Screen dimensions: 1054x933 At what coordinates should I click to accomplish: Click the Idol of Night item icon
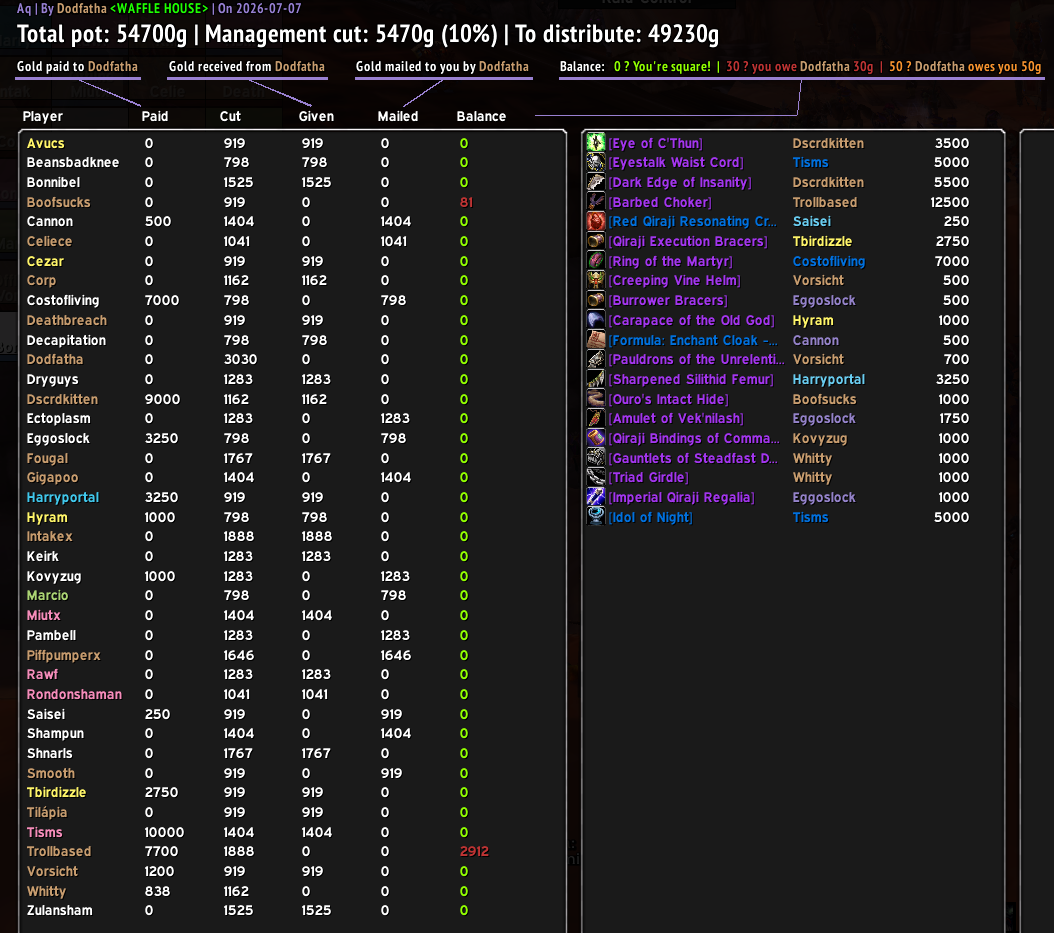coord(596,517)
